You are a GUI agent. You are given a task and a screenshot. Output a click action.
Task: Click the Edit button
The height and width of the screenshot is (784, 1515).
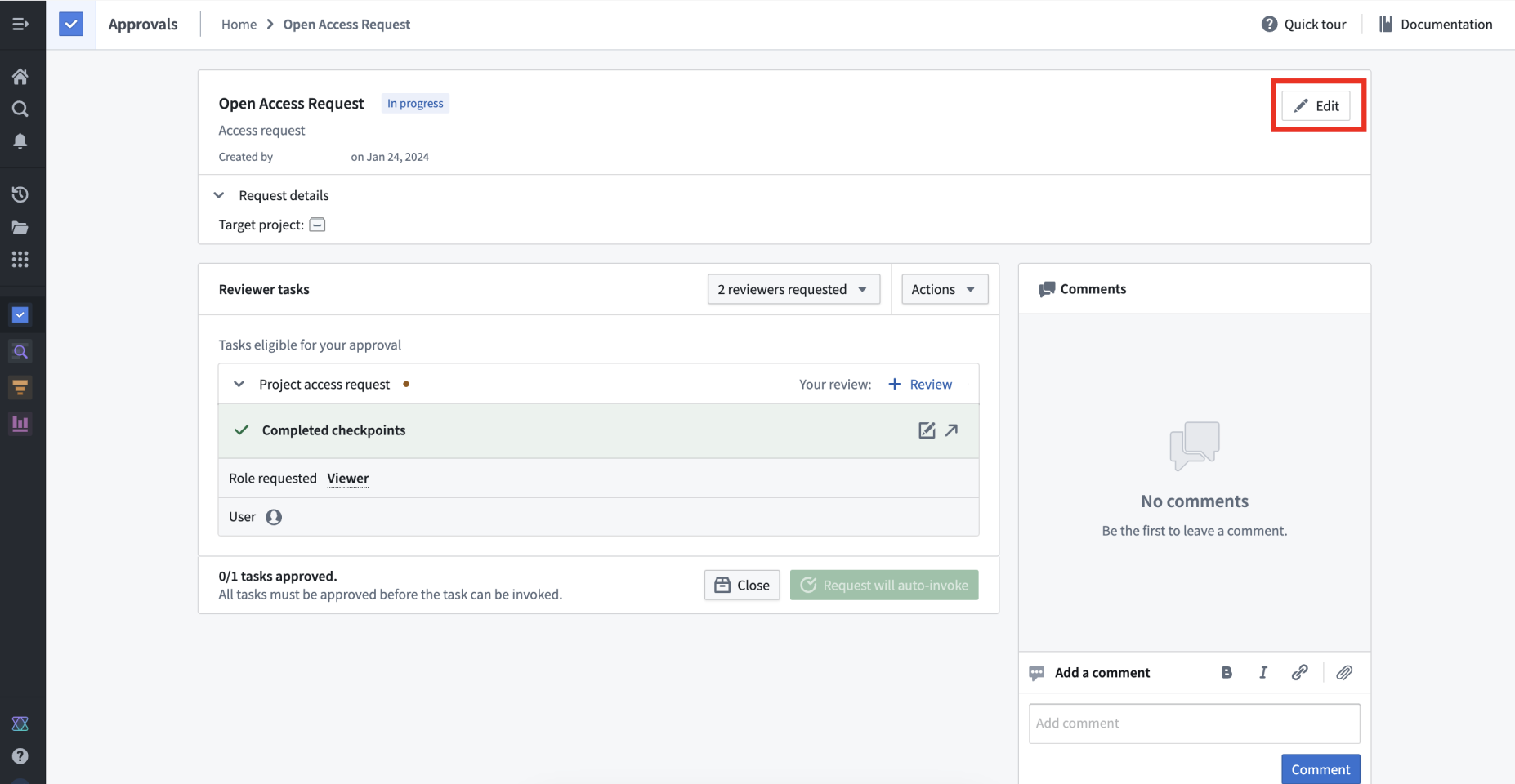[x=1316, y=105]
